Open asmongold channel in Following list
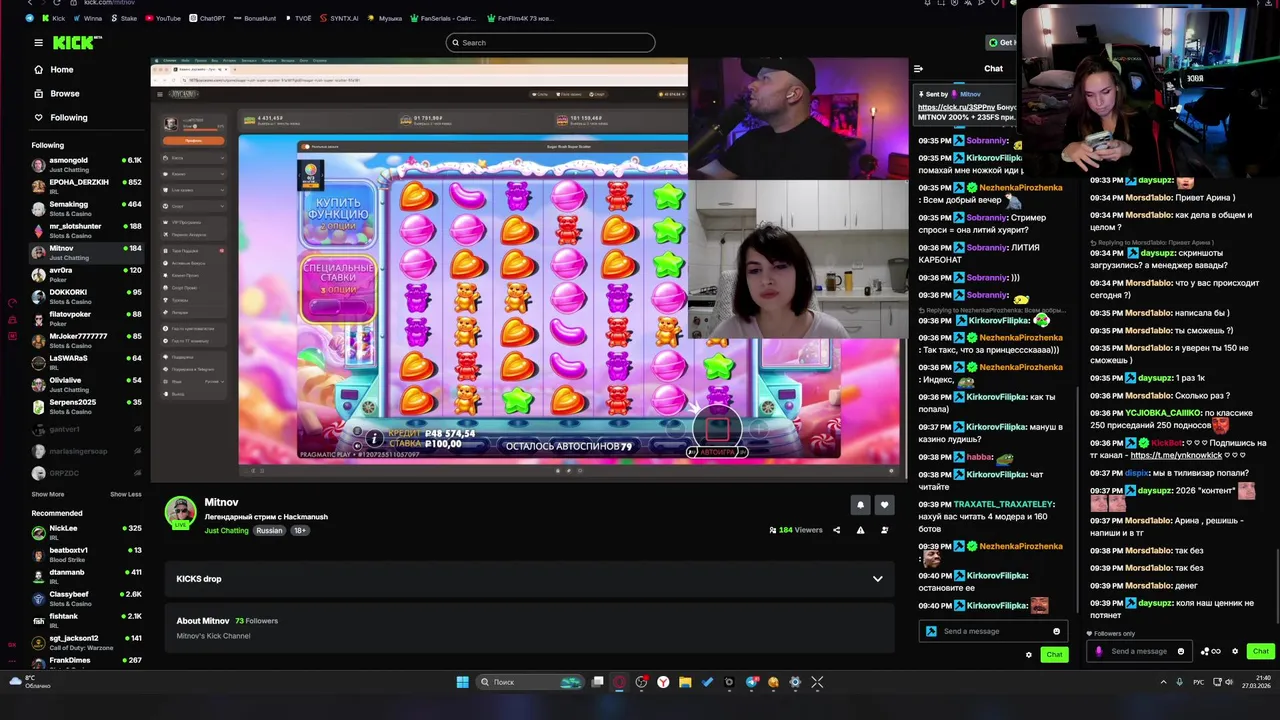 (85, 165)
